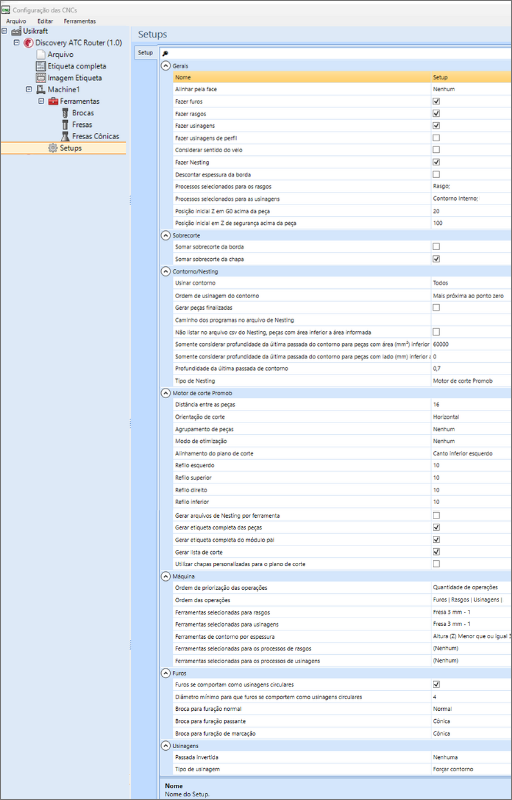The width and height of the screenshot is (512, 800).
Task: Click Usinar contorno value Todos
Action: tap(441, 283)
